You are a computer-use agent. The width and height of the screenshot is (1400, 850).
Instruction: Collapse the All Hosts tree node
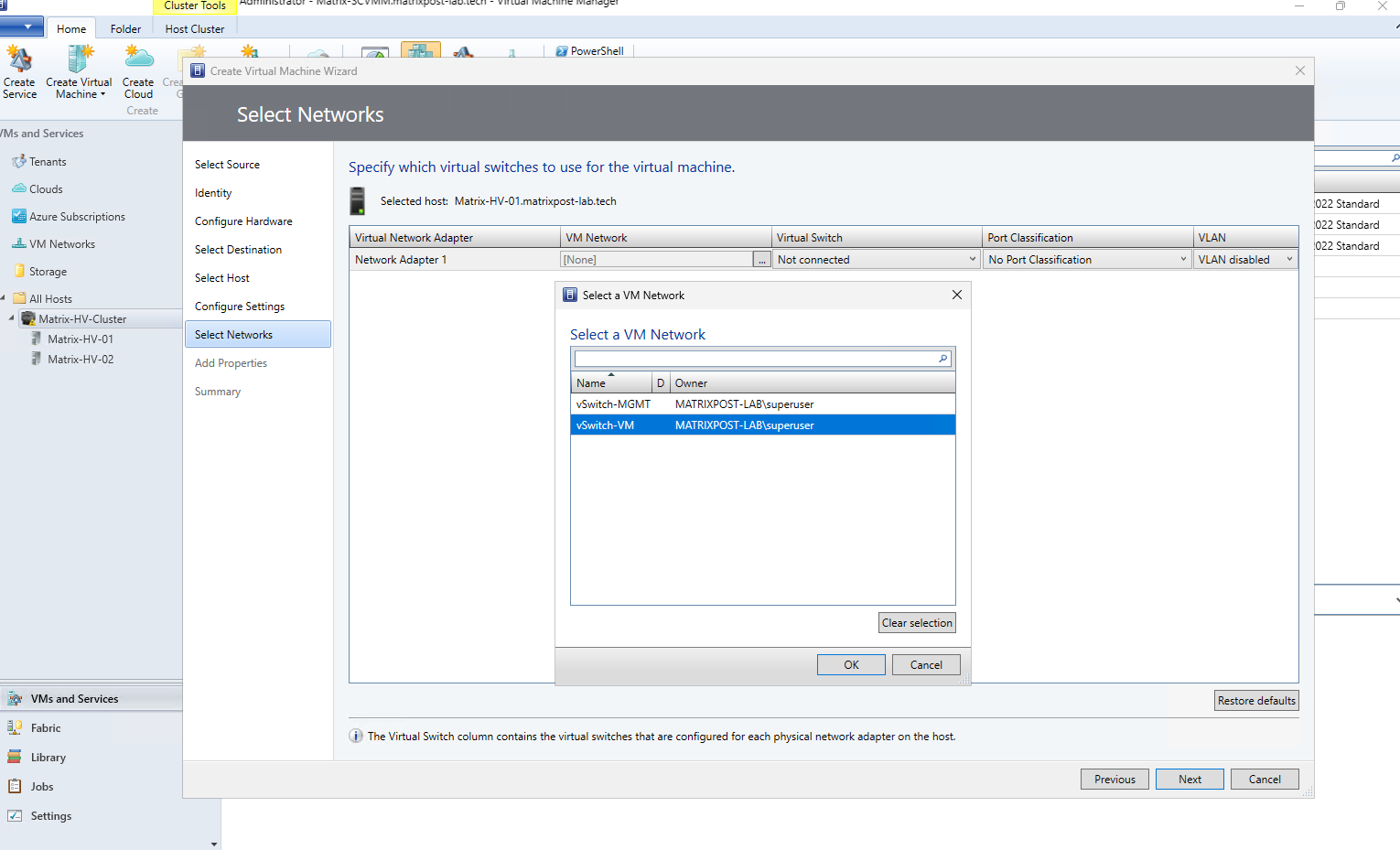(4, 298)
